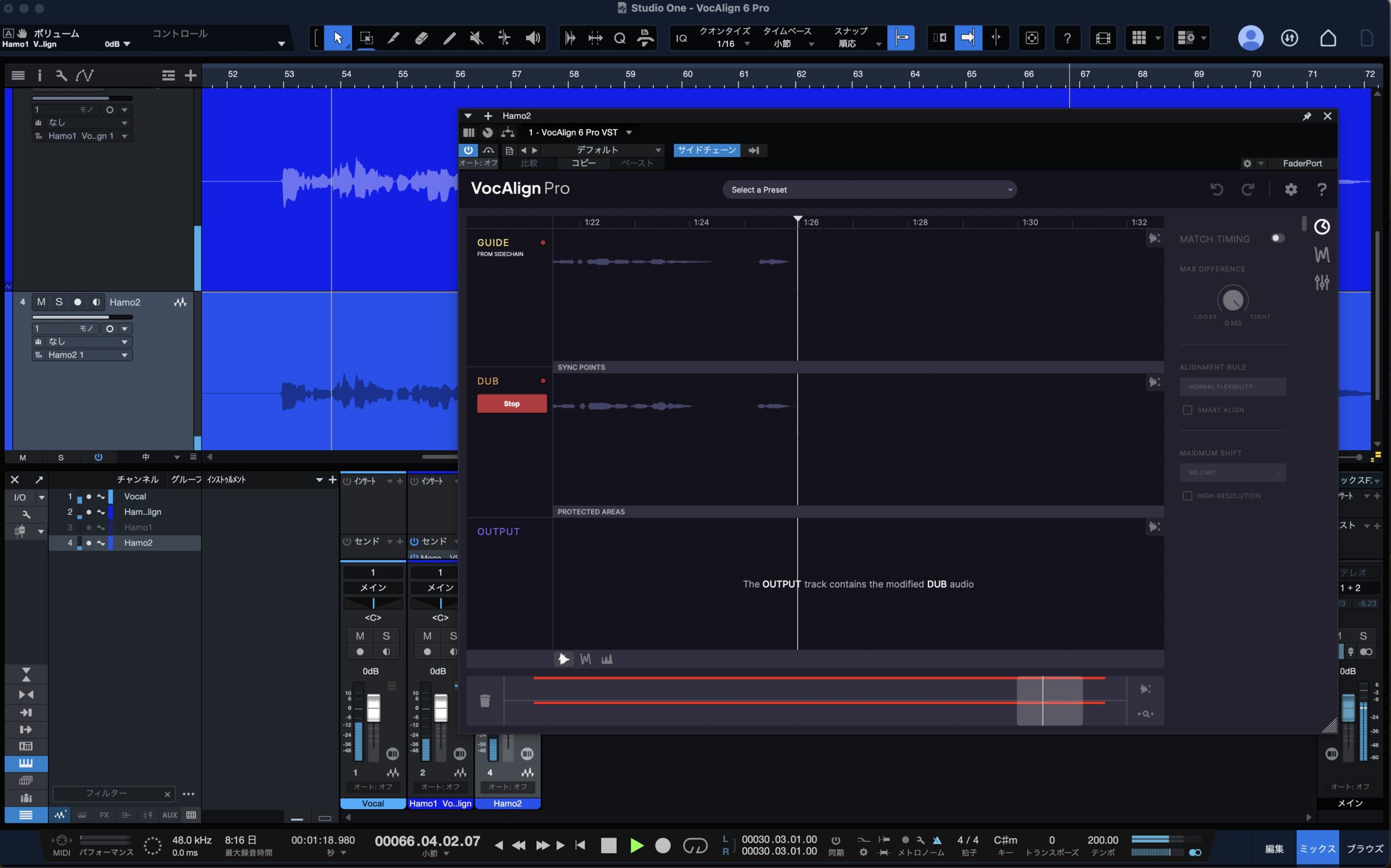Click the add track plus icon

[190, 75]
